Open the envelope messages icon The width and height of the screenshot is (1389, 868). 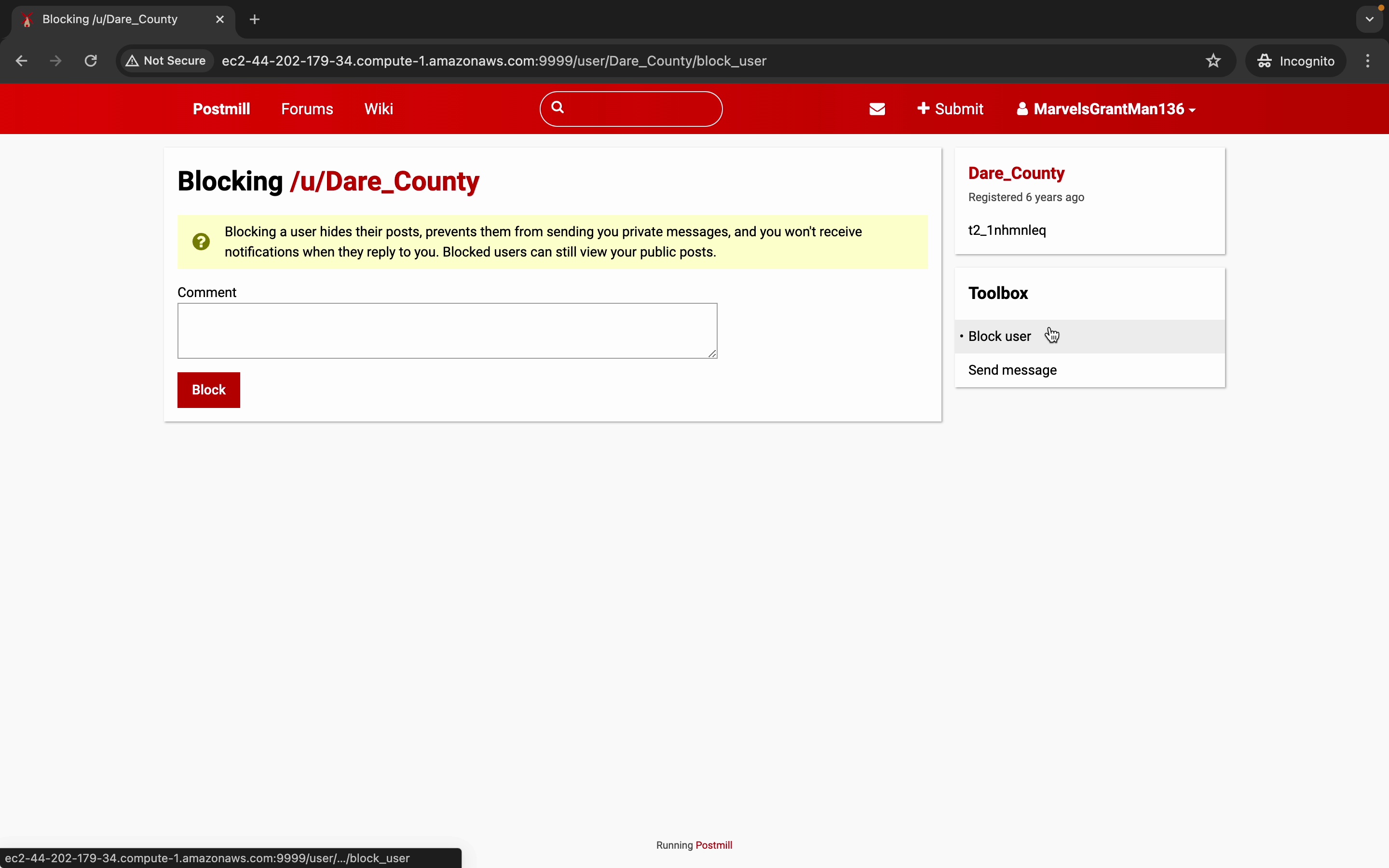(x=877, y=109)
